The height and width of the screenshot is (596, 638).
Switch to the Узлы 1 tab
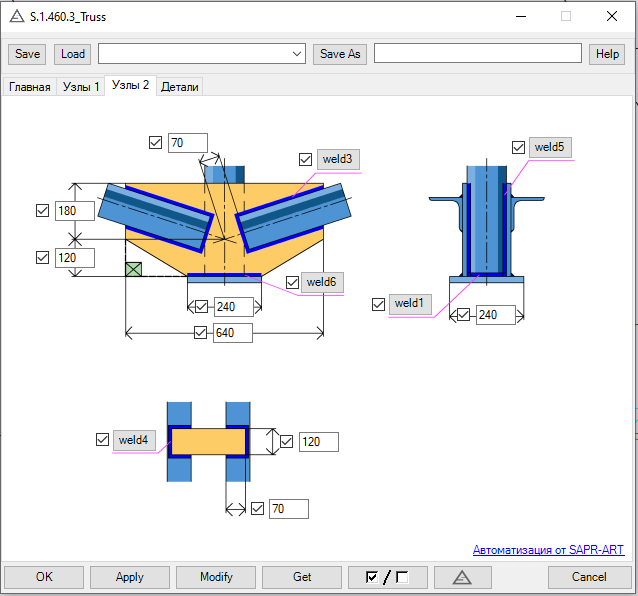(x=81, y=87)
